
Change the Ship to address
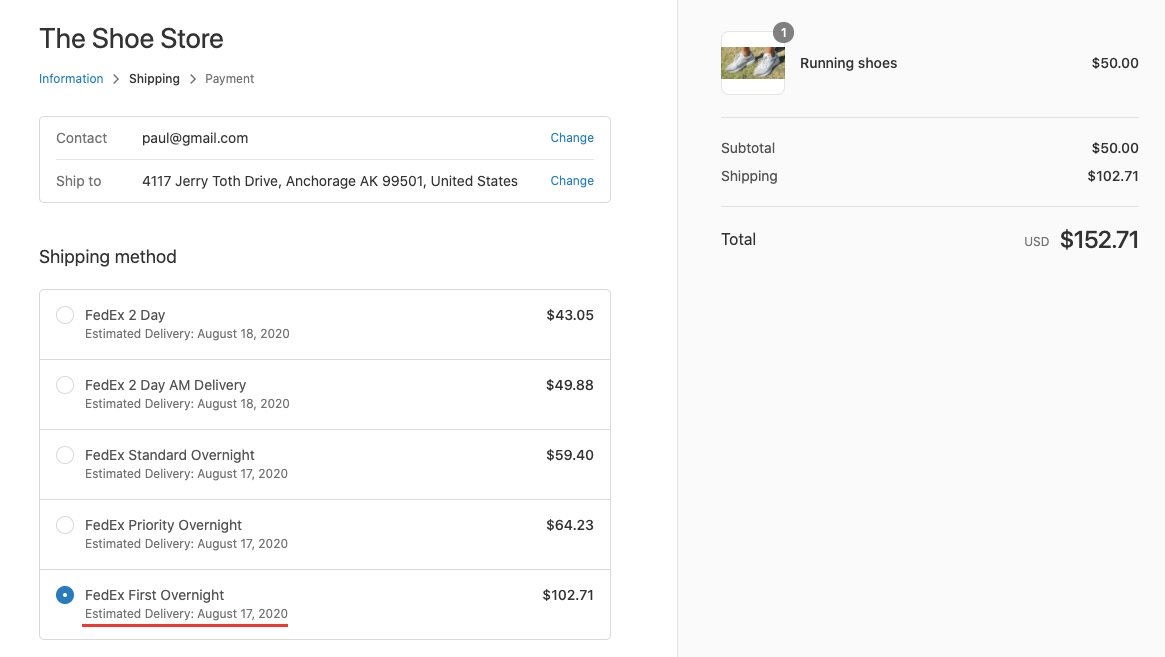pyautogui.click(x=572, y=181)
